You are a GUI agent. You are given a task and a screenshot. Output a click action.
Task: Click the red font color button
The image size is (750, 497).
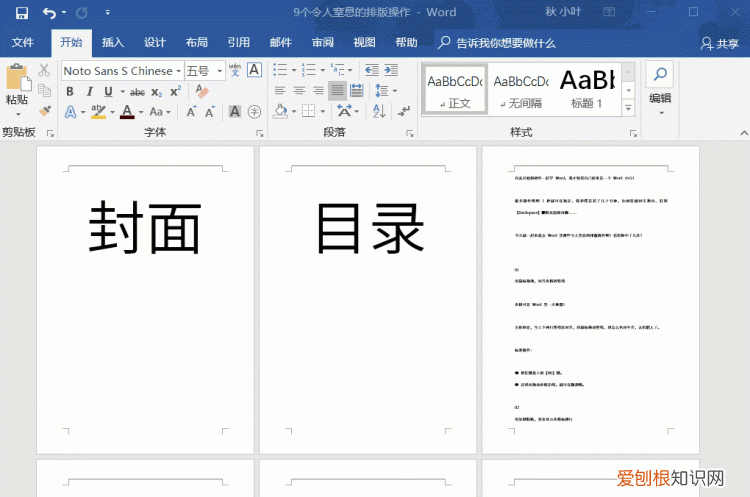(127, 112)
